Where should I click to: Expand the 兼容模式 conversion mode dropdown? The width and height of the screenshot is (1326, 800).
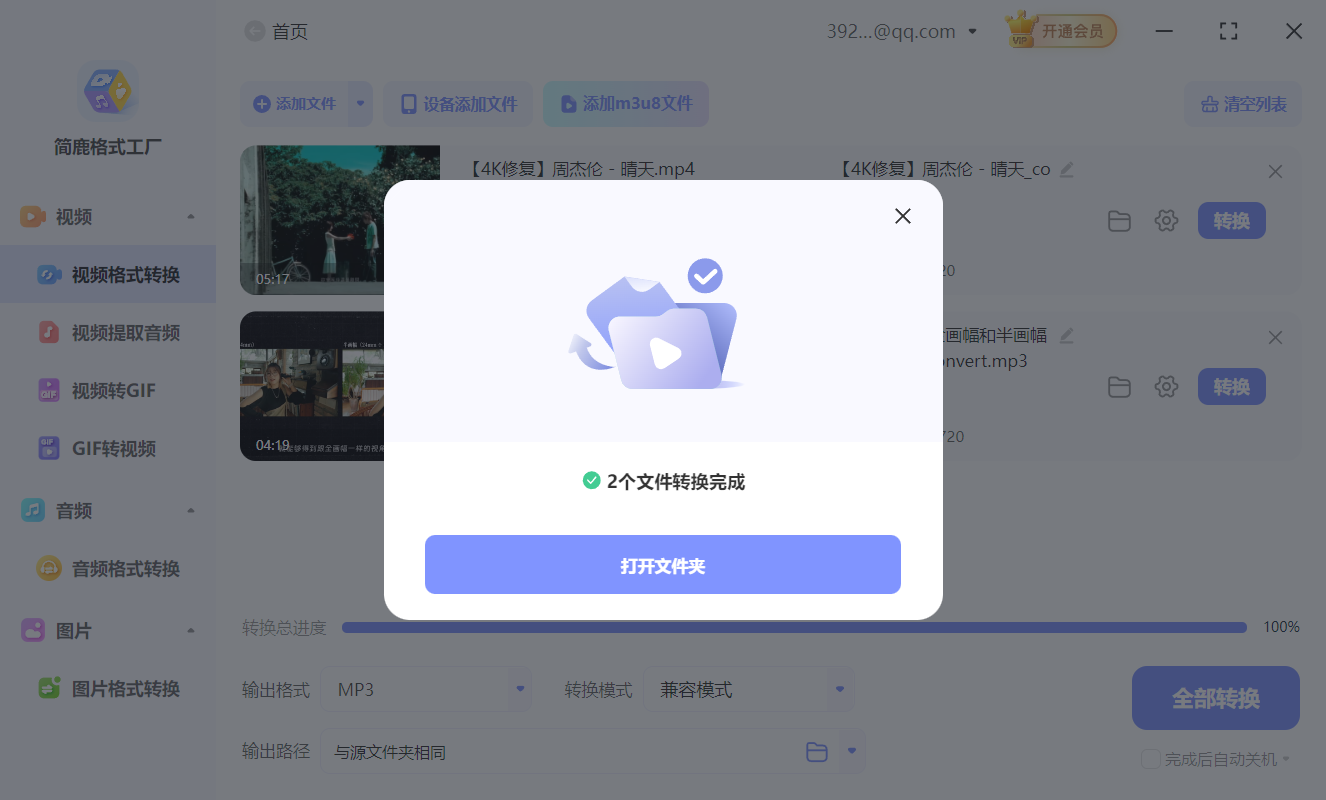point(749,689)
